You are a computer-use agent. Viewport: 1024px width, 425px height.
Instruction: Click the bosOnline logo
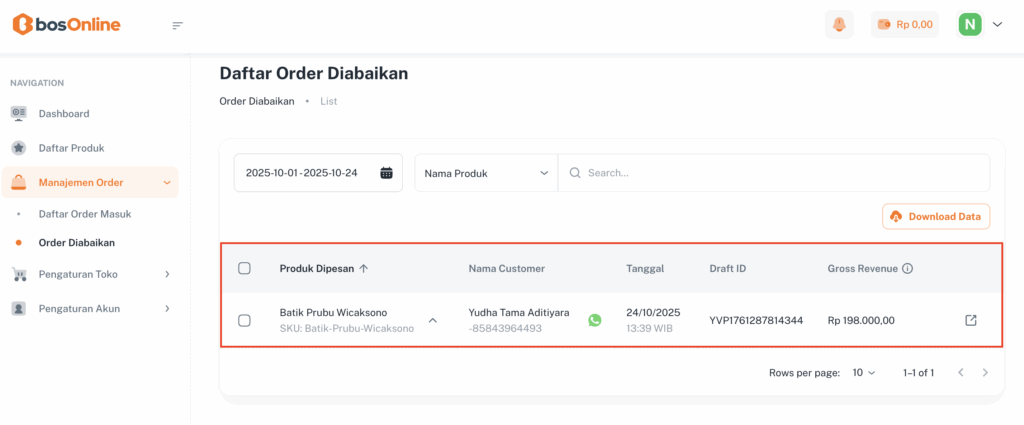[66, 25]
